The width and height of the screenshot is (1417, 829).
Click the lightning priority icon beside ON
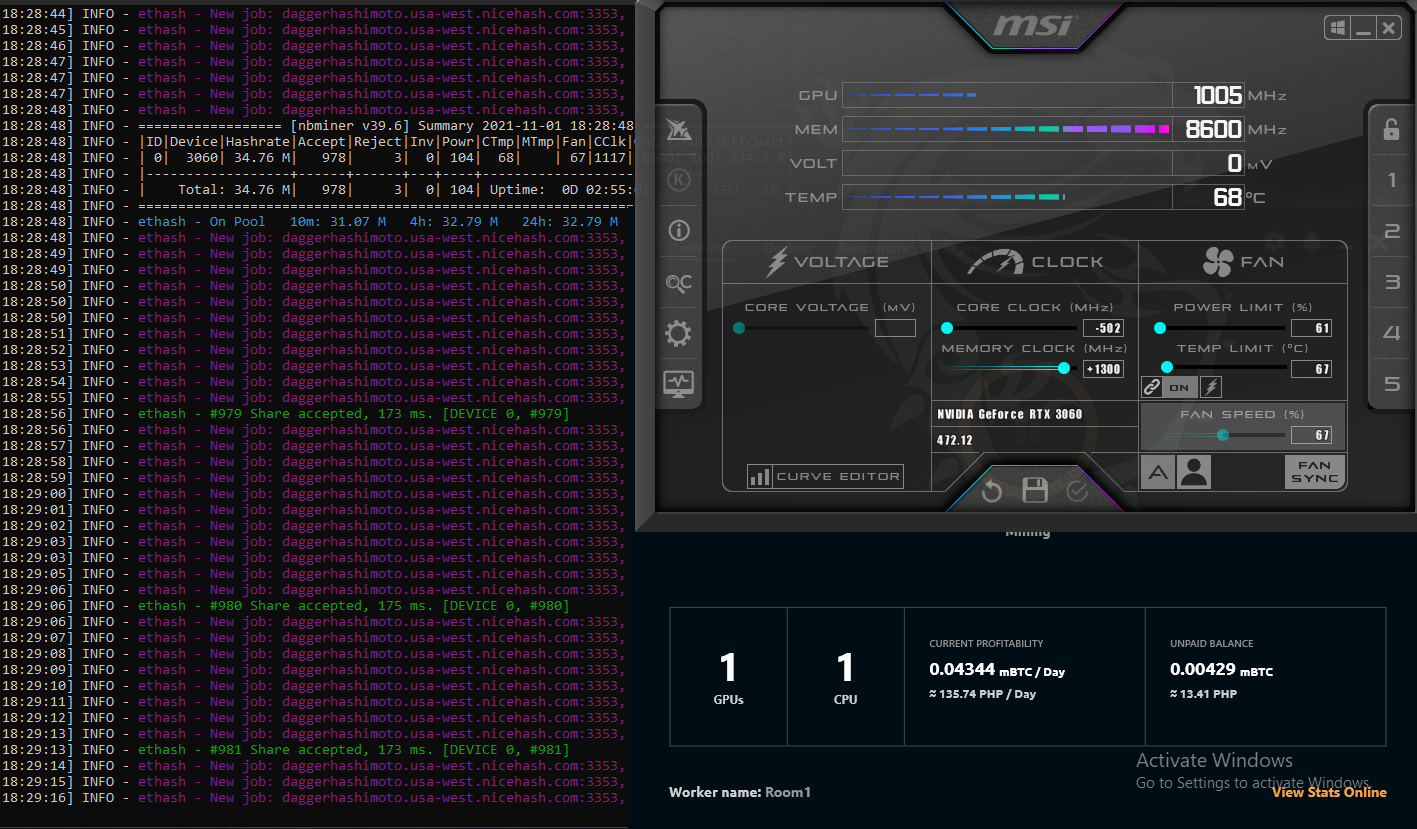1210,387
